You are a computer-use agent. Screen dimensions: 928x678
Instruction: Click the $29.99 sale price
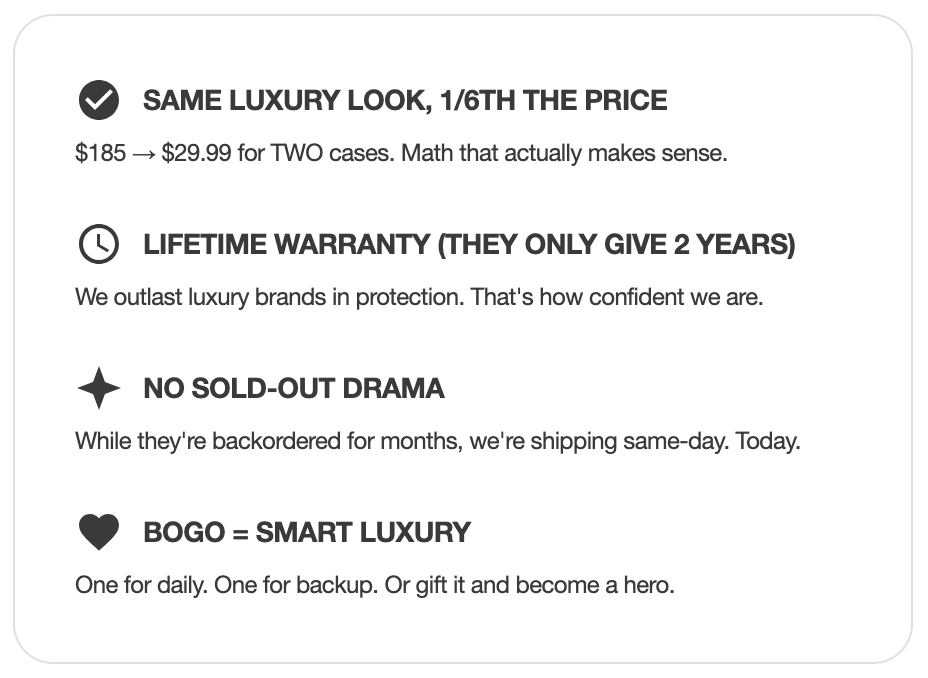click(x=196, y=154)
